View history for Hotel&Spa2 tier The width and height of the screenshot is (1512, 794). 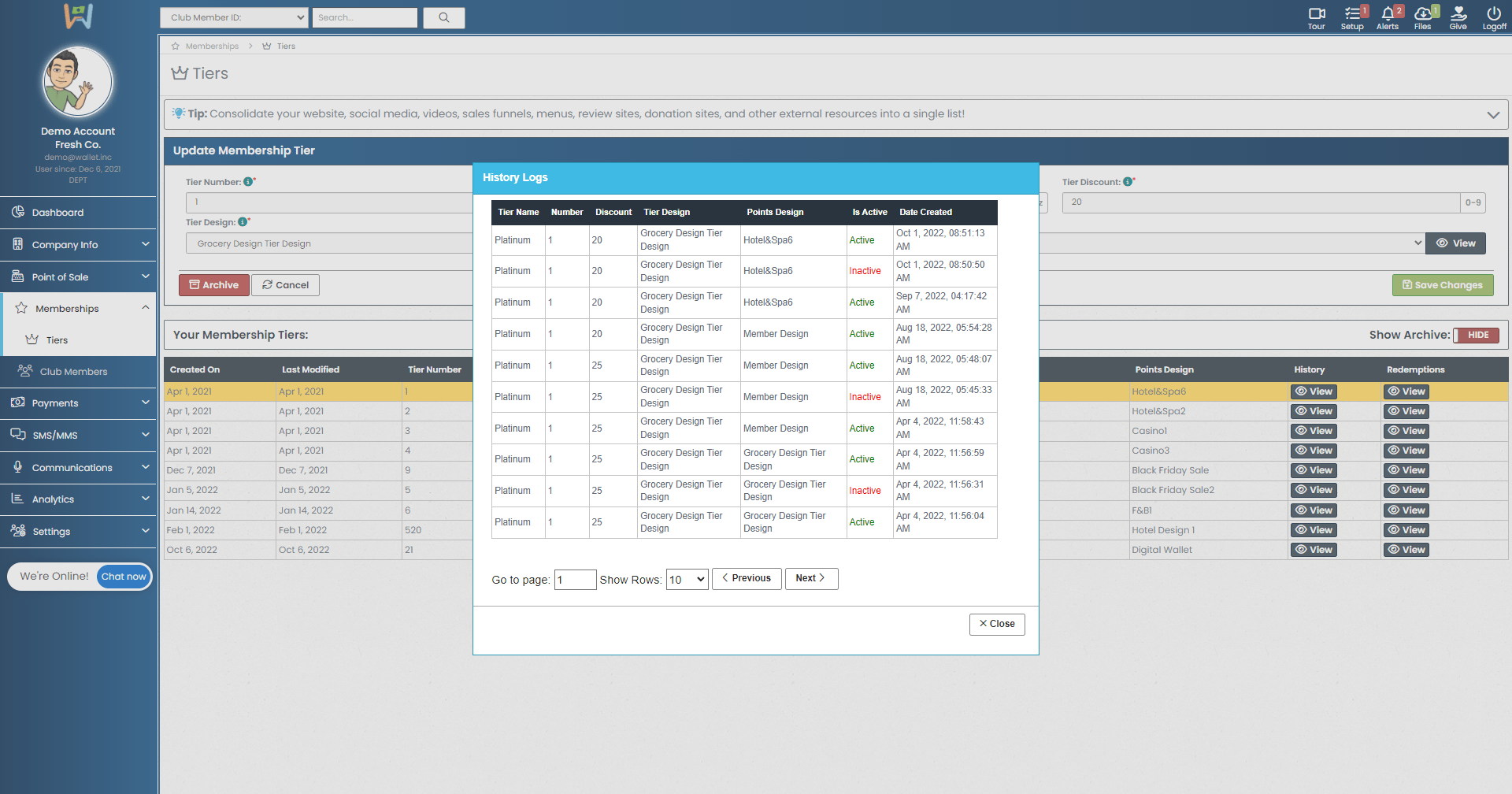pyautogui.click(x=1314, y=411)
